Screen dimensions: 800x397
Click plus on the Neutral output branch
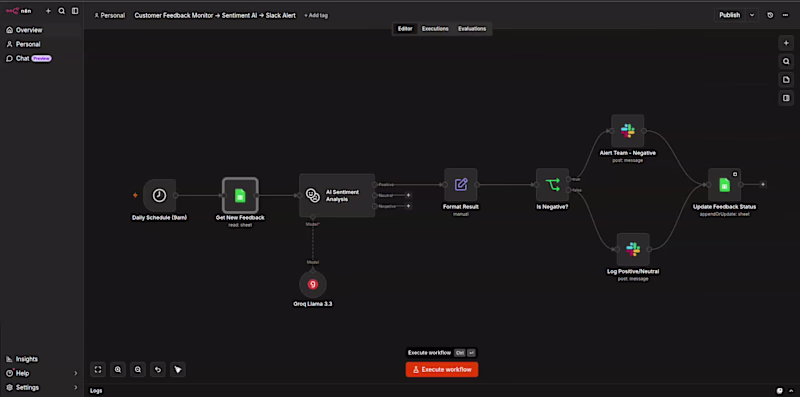[408, 195]
